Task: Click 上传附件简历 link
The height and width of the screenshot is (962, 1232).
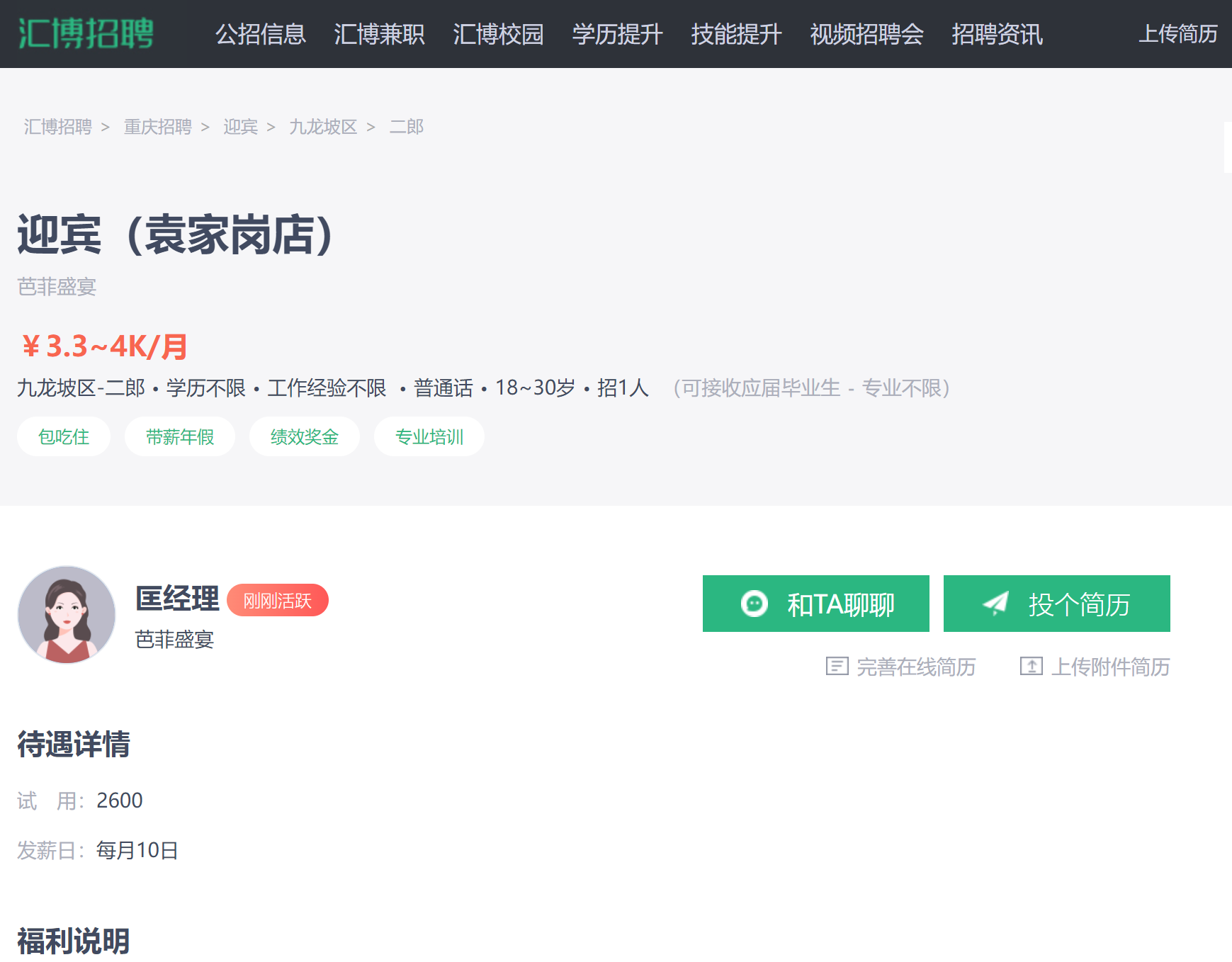Action: pos(1110,667)
